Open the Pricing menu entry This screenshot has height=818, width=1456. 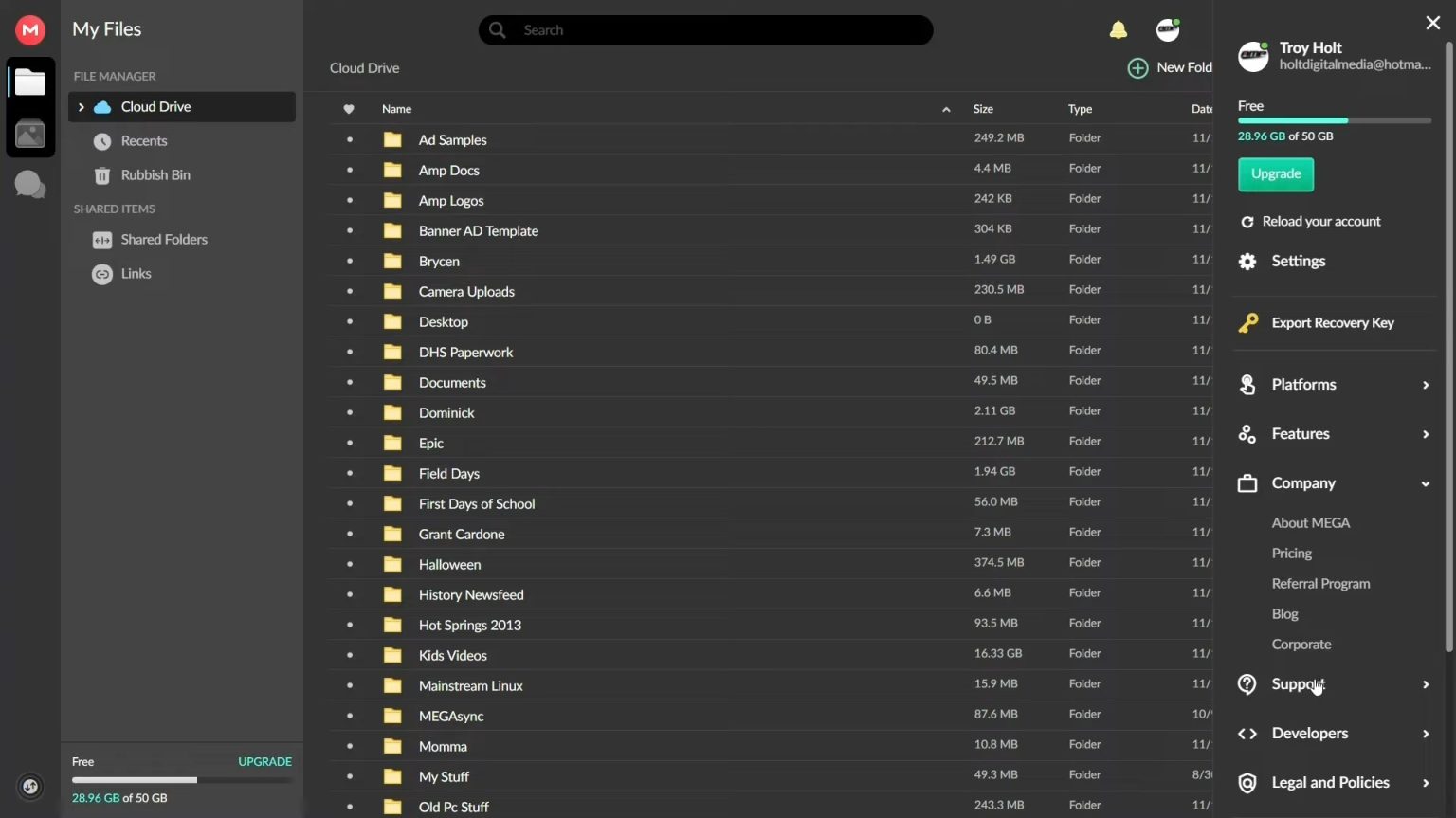(x=1292, y=554)
